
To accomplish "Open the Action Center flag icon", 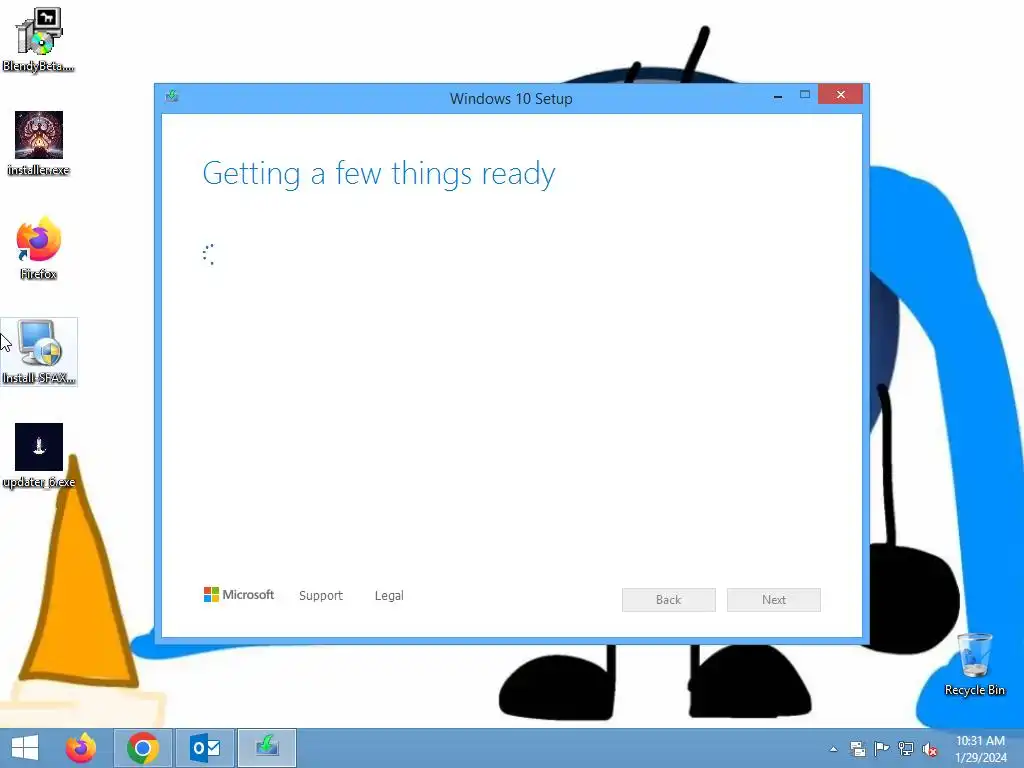I will click(x=882, y=749).
